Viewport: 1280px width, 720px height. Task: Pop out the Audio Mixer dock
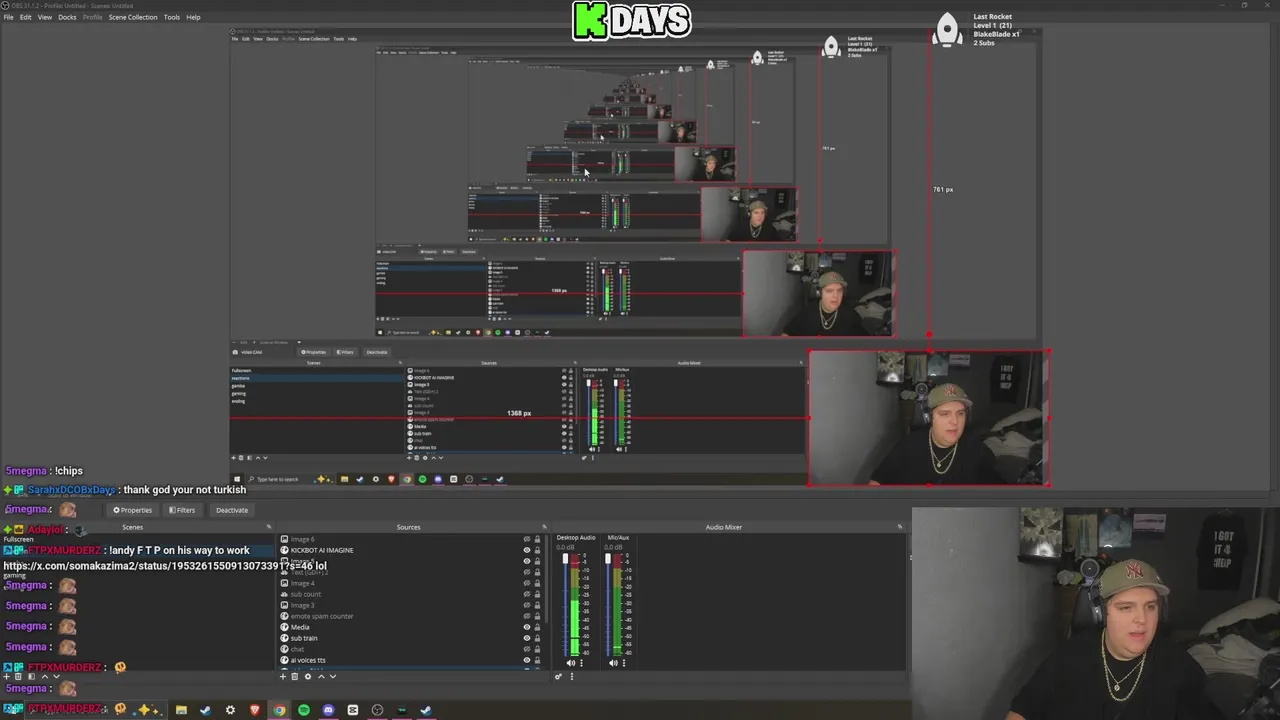(x=899, y=527)
